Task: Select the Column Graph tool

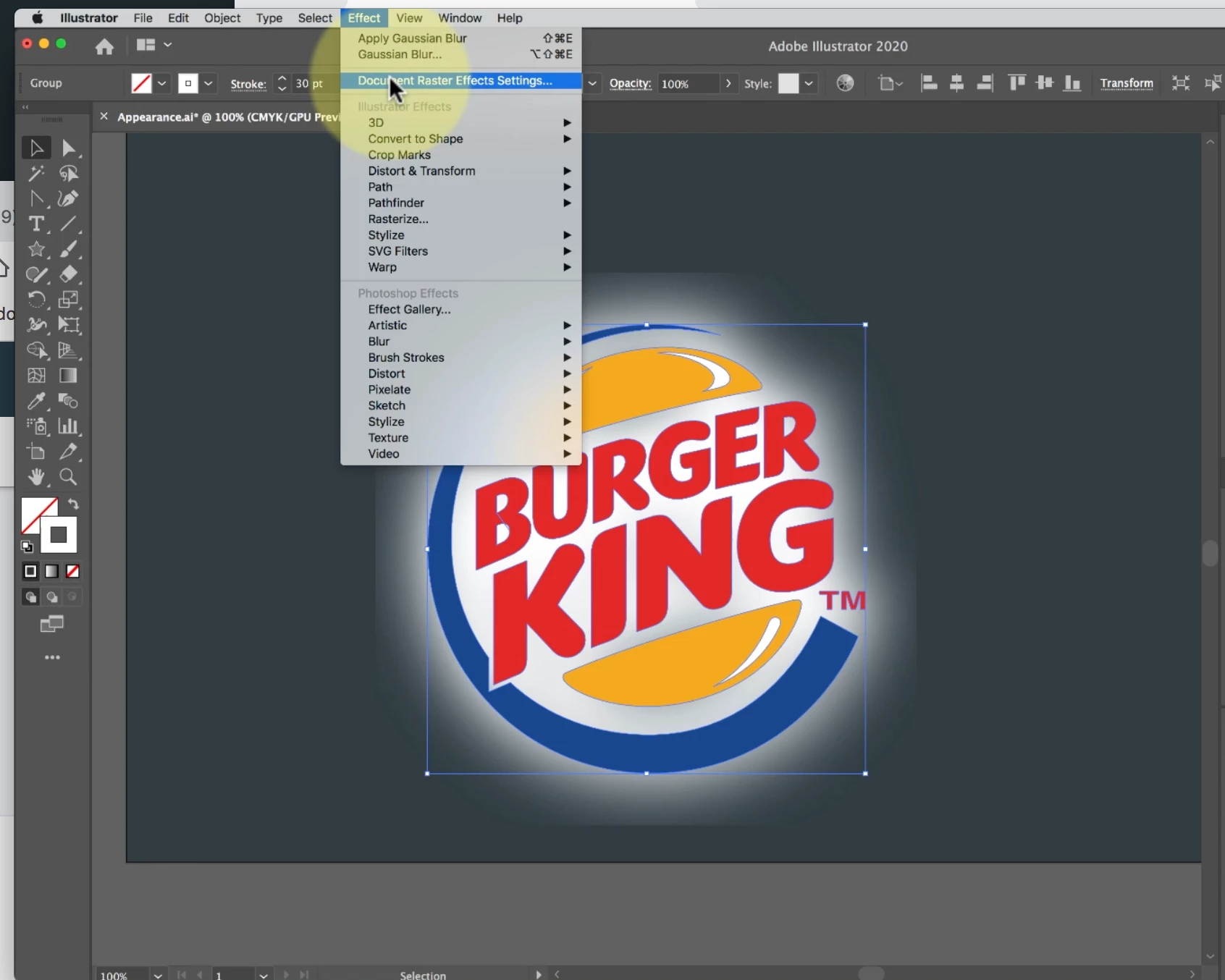Action: (x=69, y=426)
